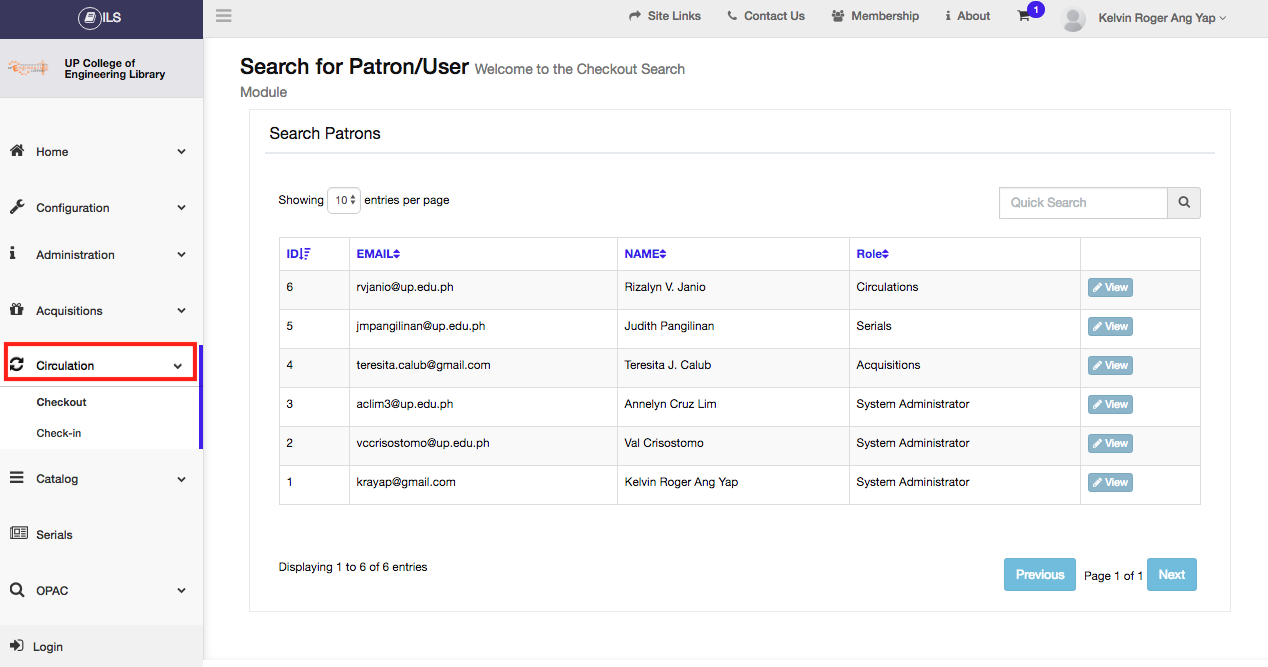
Task: View patron Kelvin Roger Ang Yap
Action: (x=1110, y=483)
